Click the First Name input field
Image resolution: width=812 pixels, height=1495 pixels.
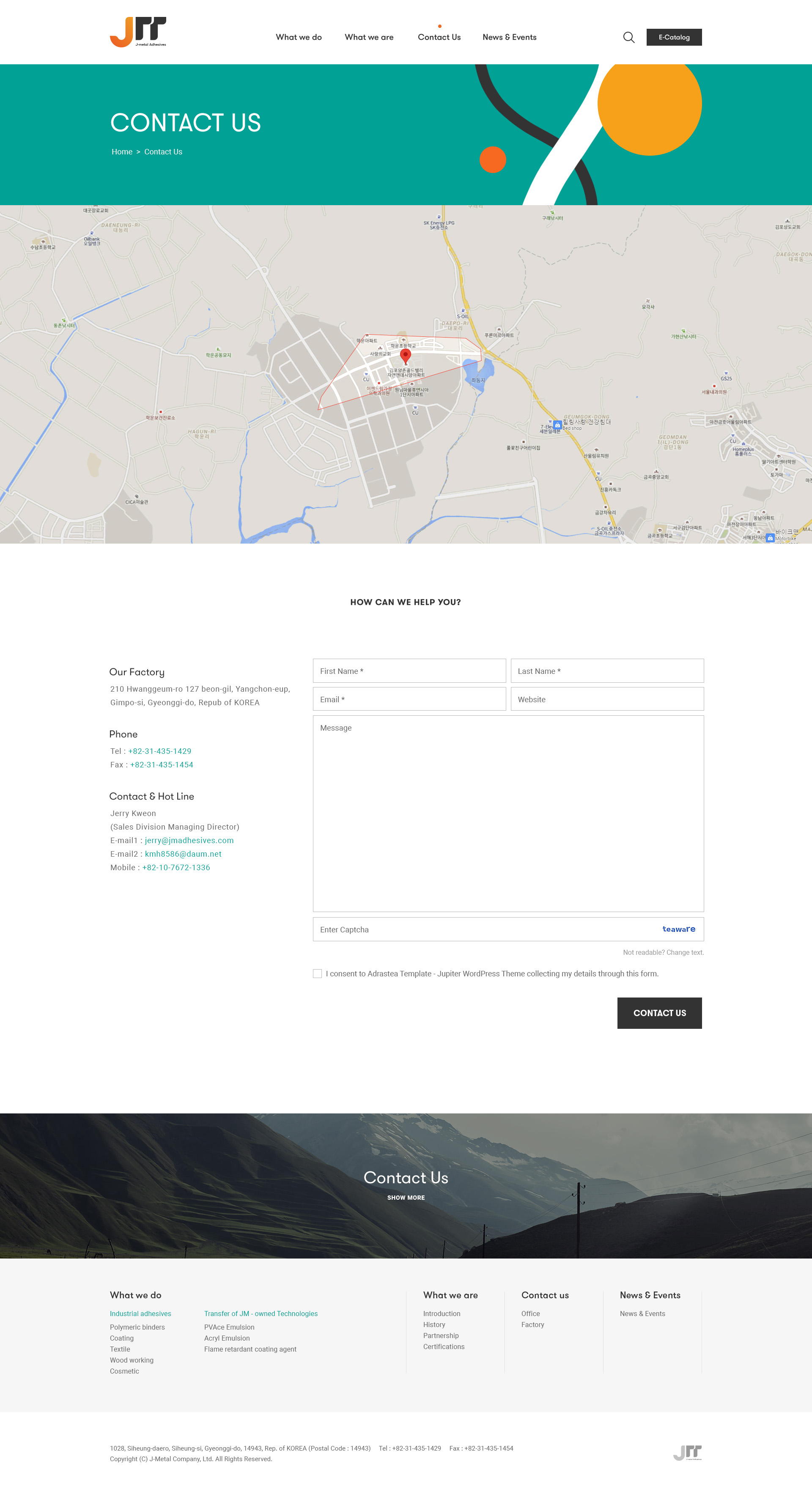[x=408, y=669]
